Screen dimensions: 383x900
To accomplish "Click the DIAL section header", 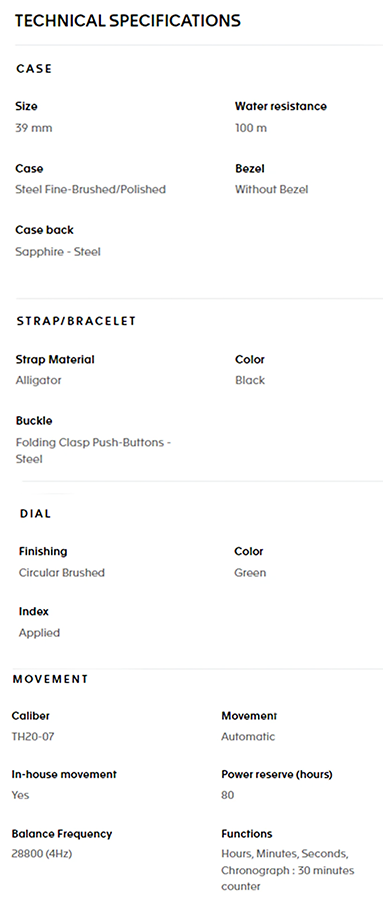I will 36,514.
